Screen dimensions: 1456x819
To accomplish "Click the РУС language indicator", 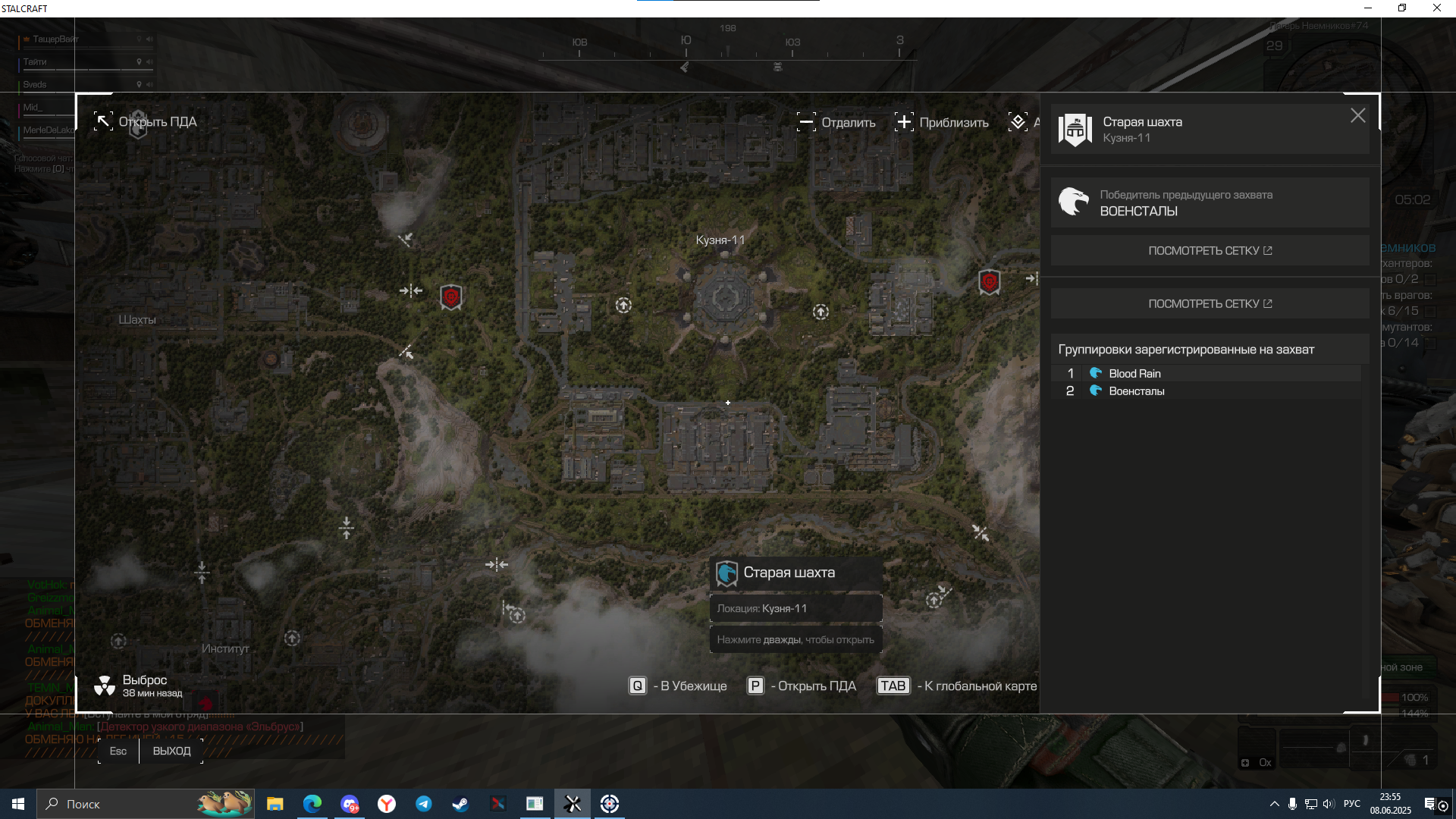I will click(x=1351, y=804).
